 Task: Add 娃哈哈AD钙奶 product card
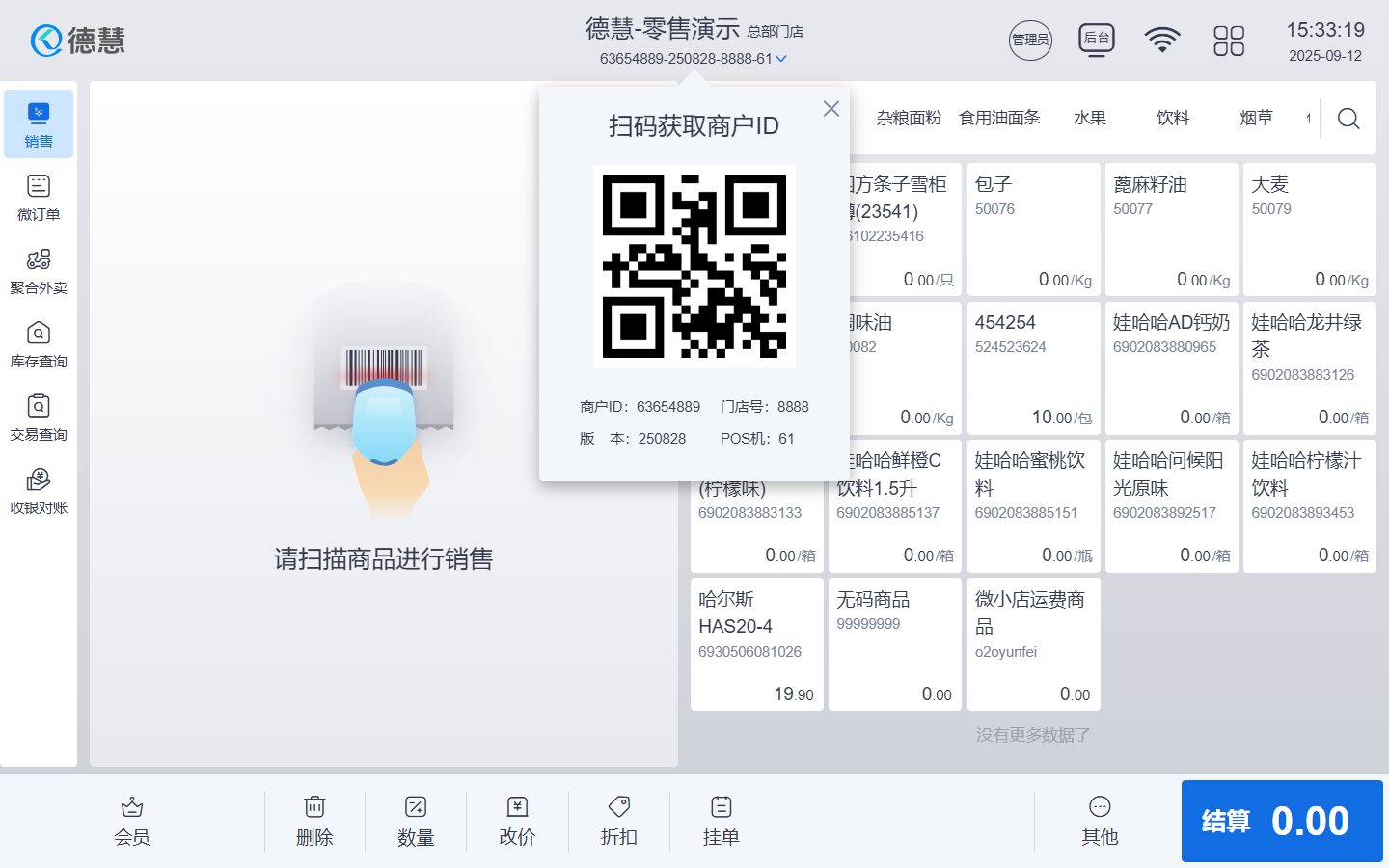[x=1172, y=368]
